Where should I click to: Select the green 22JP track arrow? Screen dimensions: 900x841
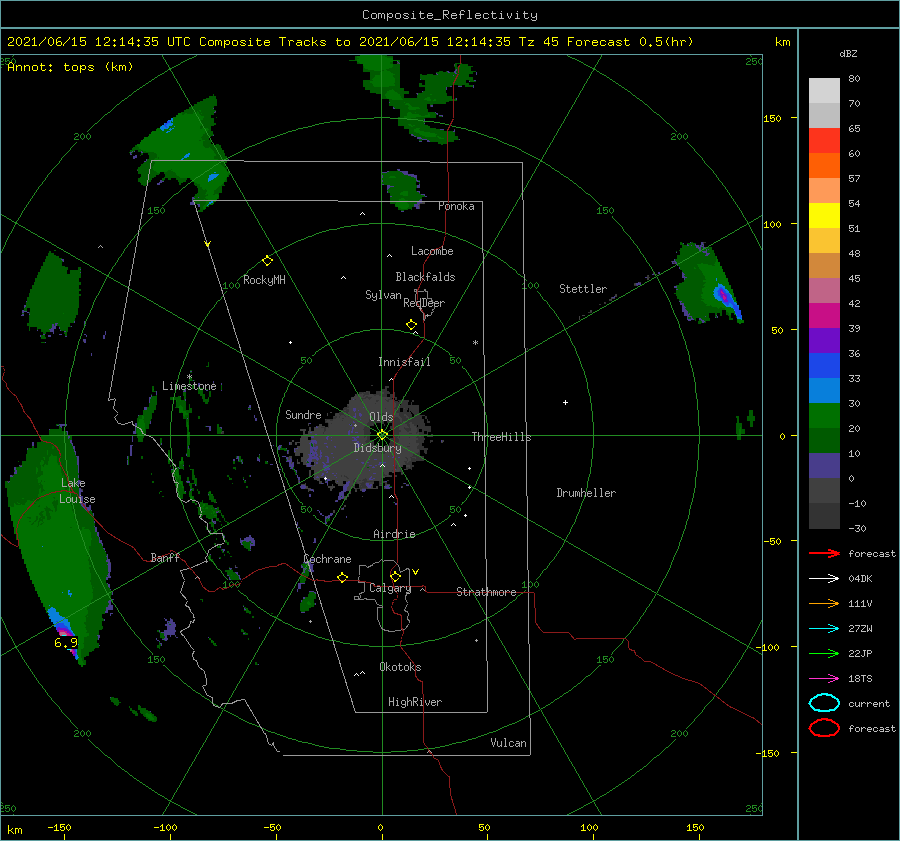824,653
